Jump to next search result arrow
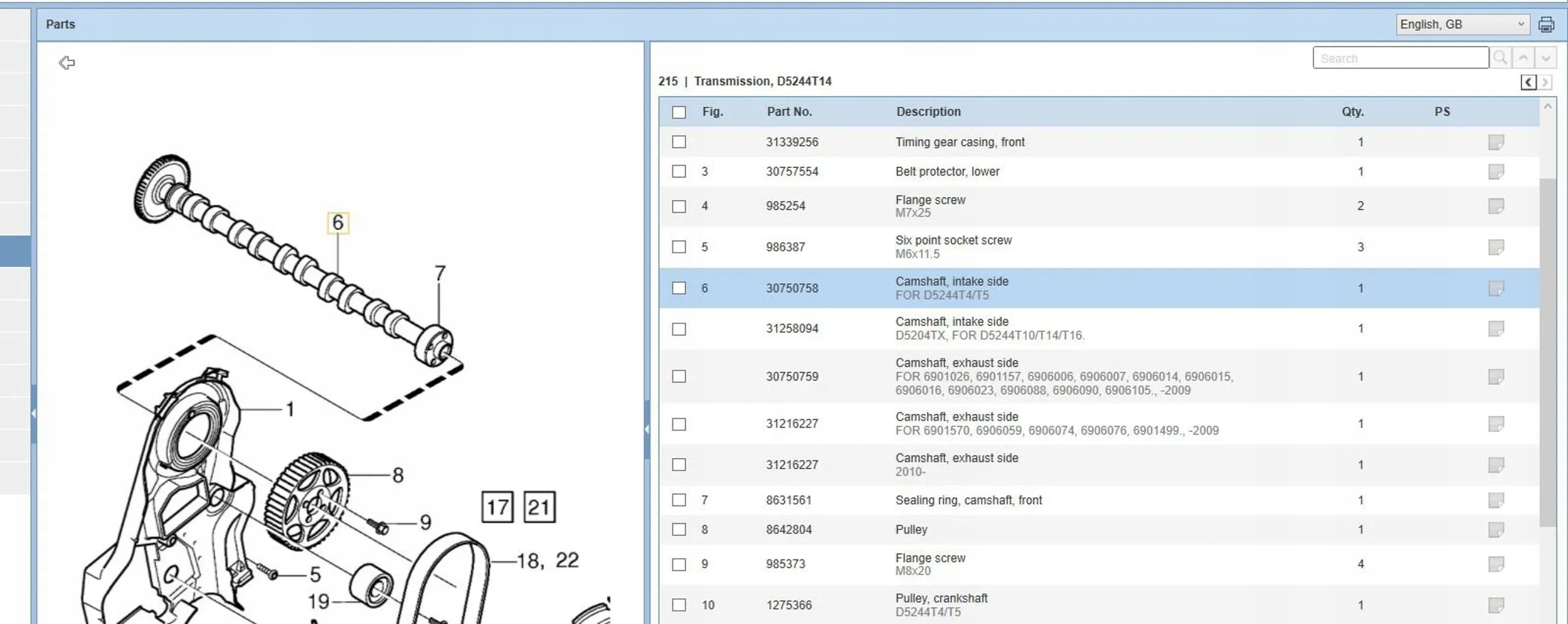1568x624 pixels. click(x=1546, y=58)
